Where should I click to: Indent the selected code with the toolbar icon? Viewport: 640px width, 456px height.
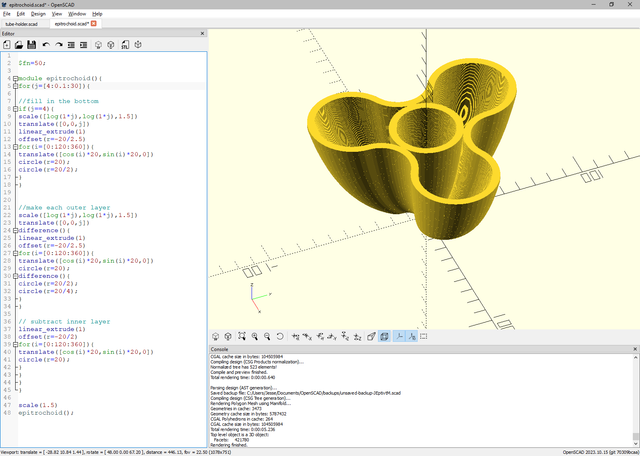84,44
